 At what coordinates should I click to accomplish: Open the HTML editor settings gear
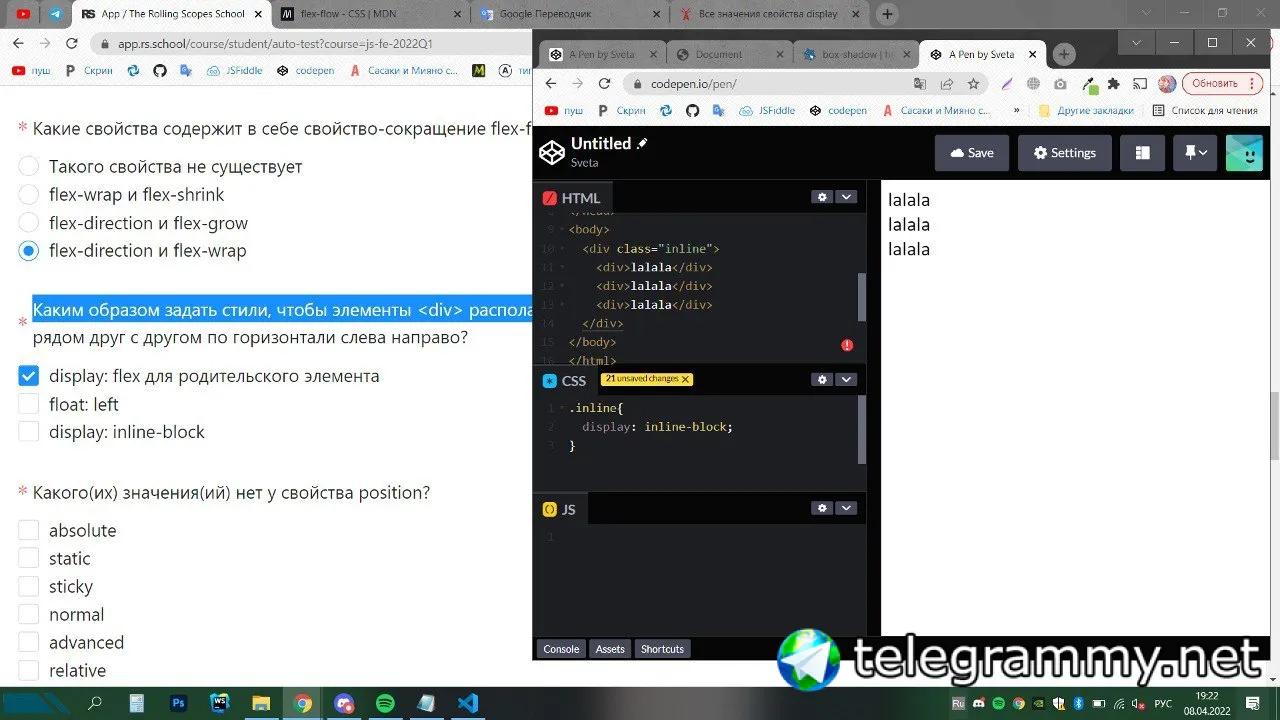(x=822, y=197)
